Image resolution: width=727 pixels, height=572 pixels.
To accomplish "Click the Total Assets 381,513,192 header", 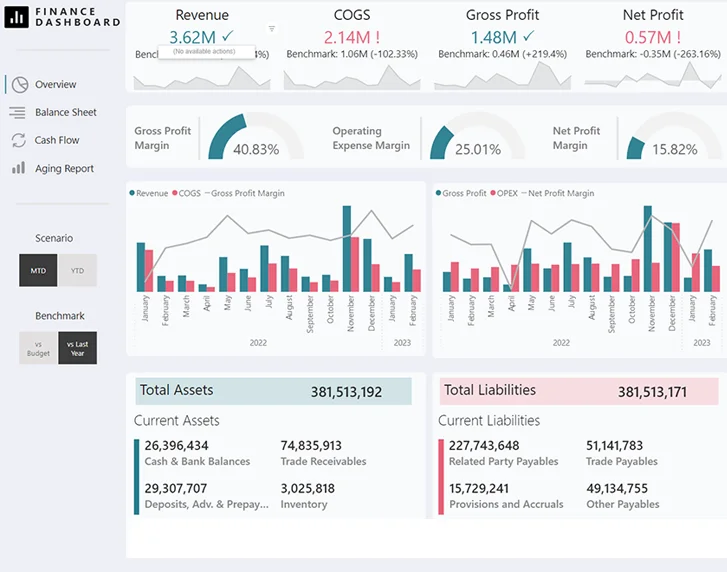I will pos(274,391).
